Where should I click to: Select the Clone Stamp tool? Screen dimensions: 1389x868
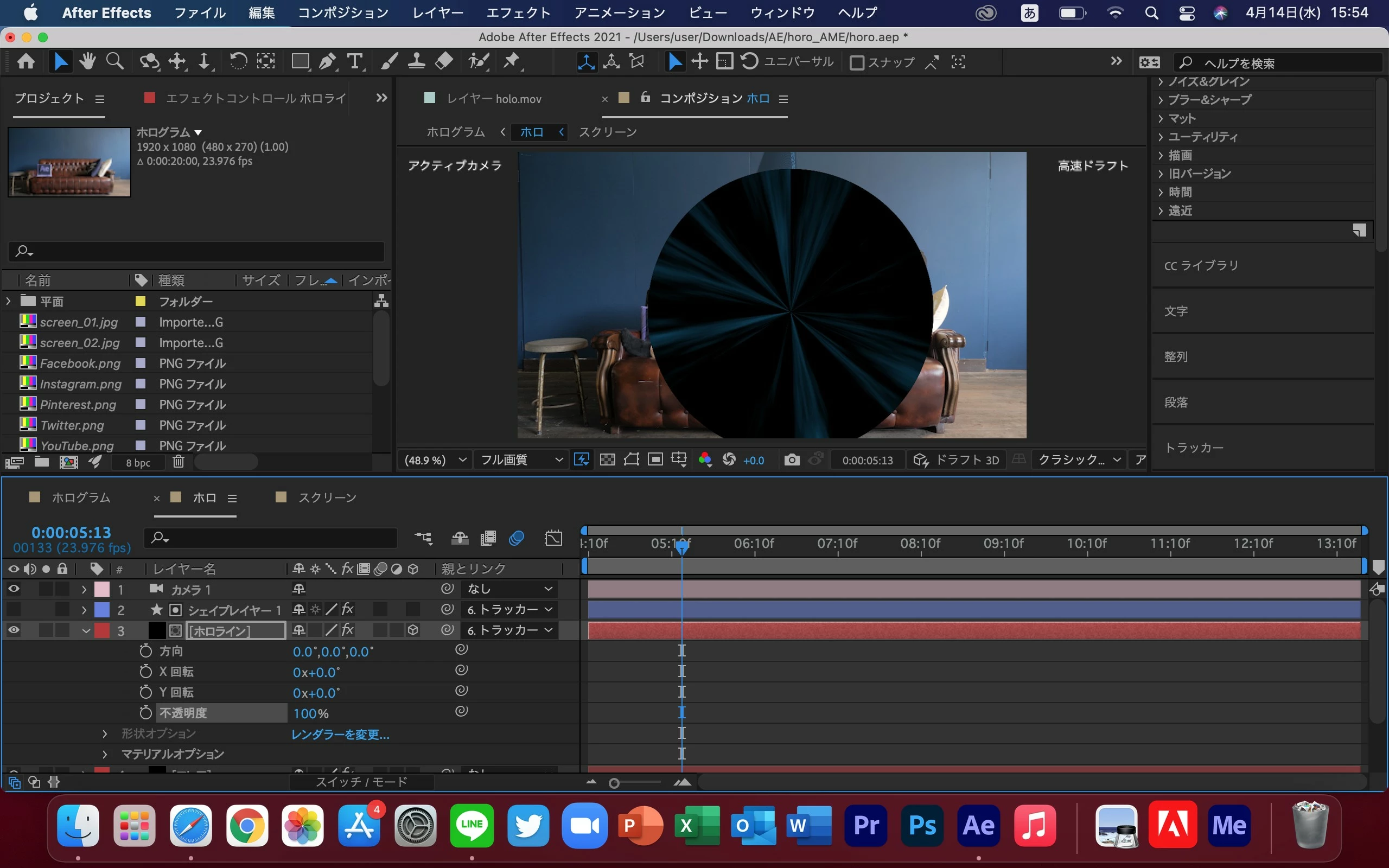[417, 61]
